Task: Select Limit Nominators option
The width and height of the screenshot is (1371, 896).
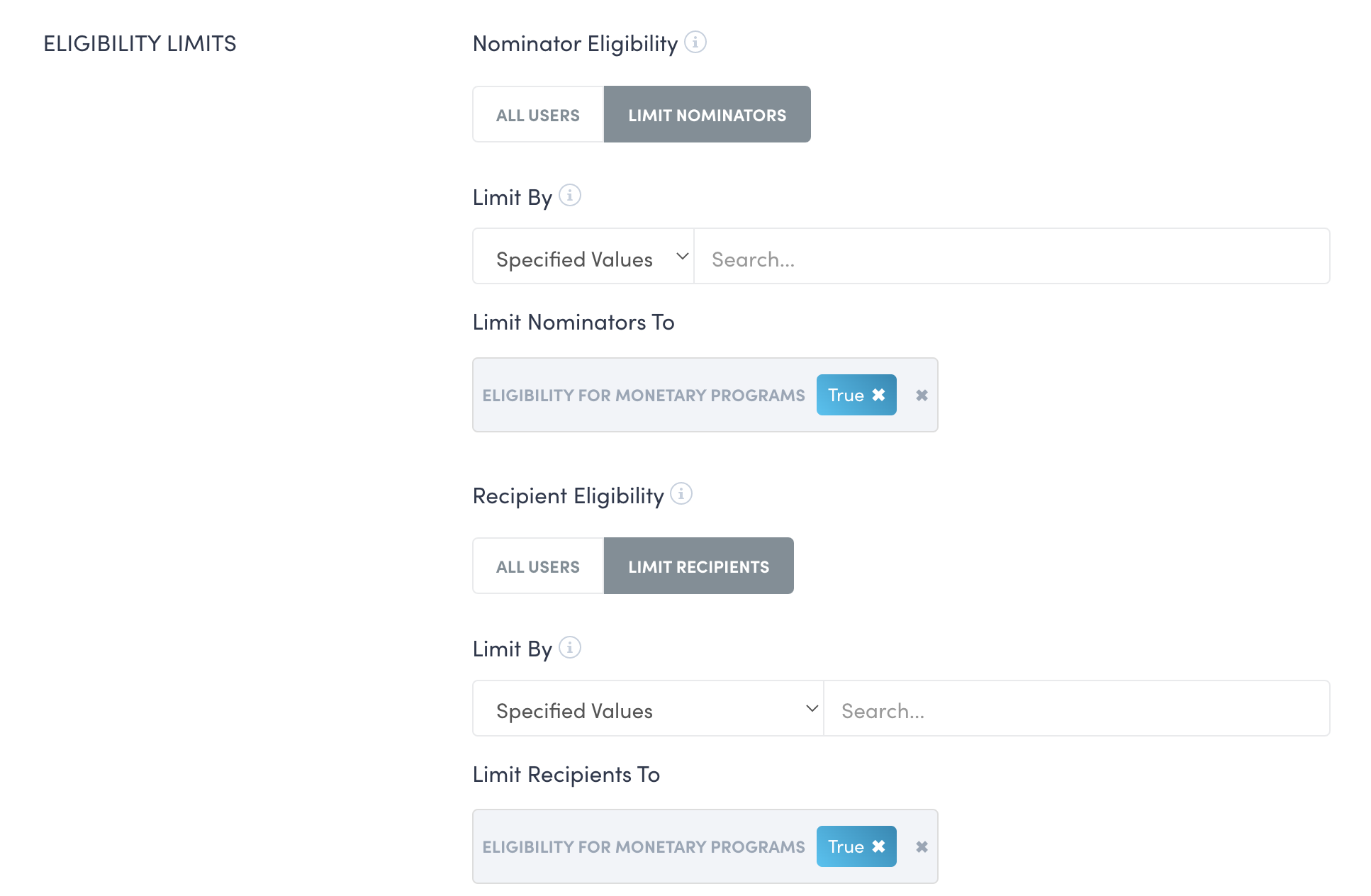Action: tap(707, 115)
